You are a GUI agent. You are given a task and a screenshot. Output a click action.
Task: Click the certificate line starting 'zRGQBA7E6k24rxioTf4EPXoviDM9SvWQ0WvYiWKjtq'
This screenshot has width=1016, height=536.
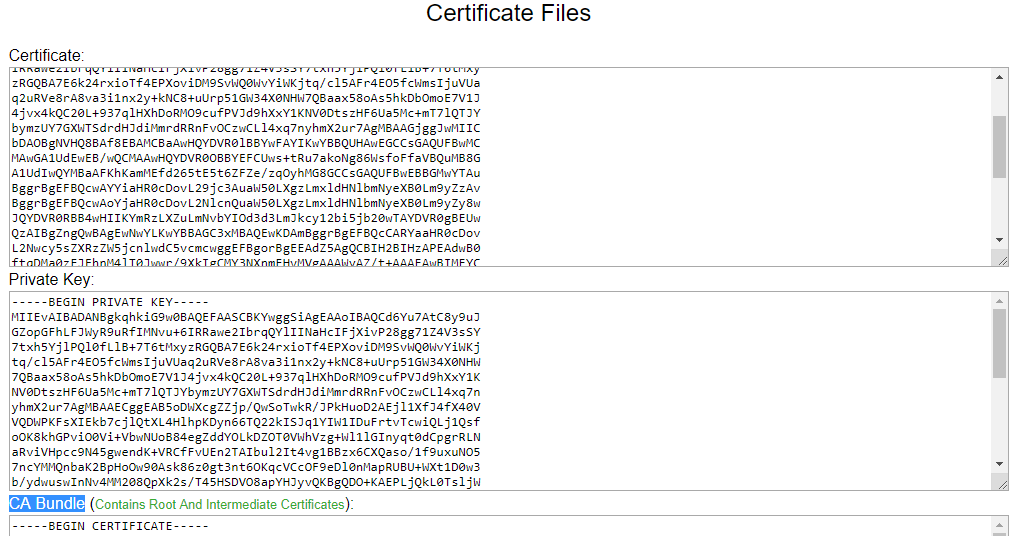pos(246,83)
